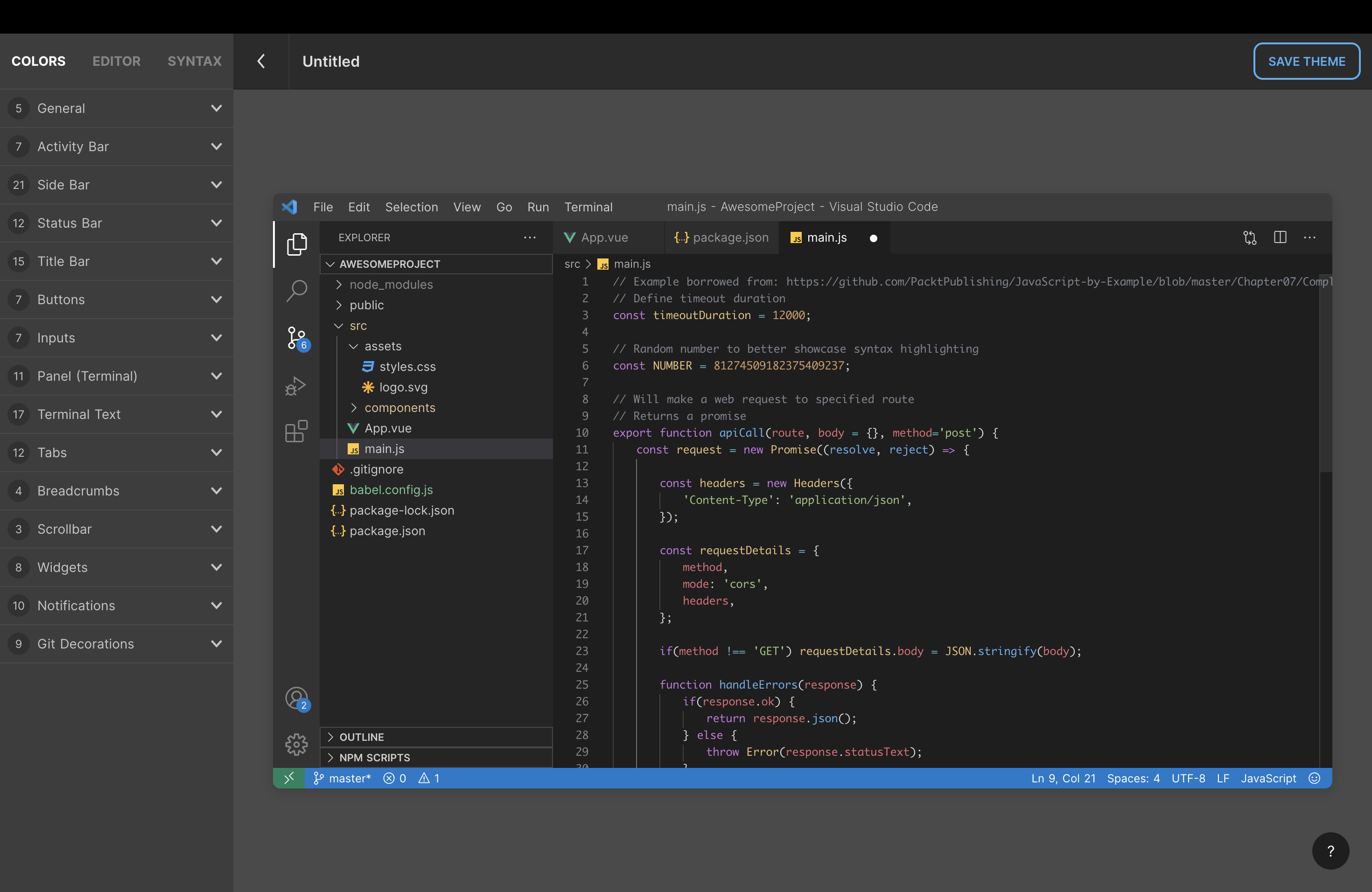Expand the node_modules folder
This screenshot has height=892, width=1372.
[391, 285]
